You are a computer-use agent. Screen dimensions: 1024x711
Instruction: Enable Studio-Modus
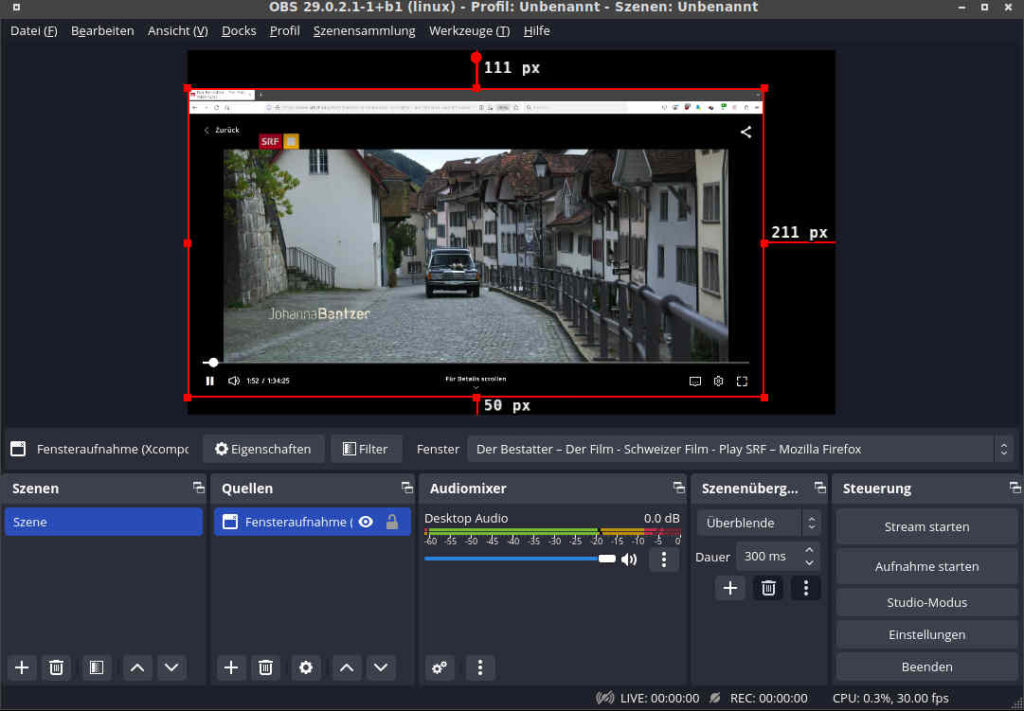pyautogui.click(x=927, y=603)
